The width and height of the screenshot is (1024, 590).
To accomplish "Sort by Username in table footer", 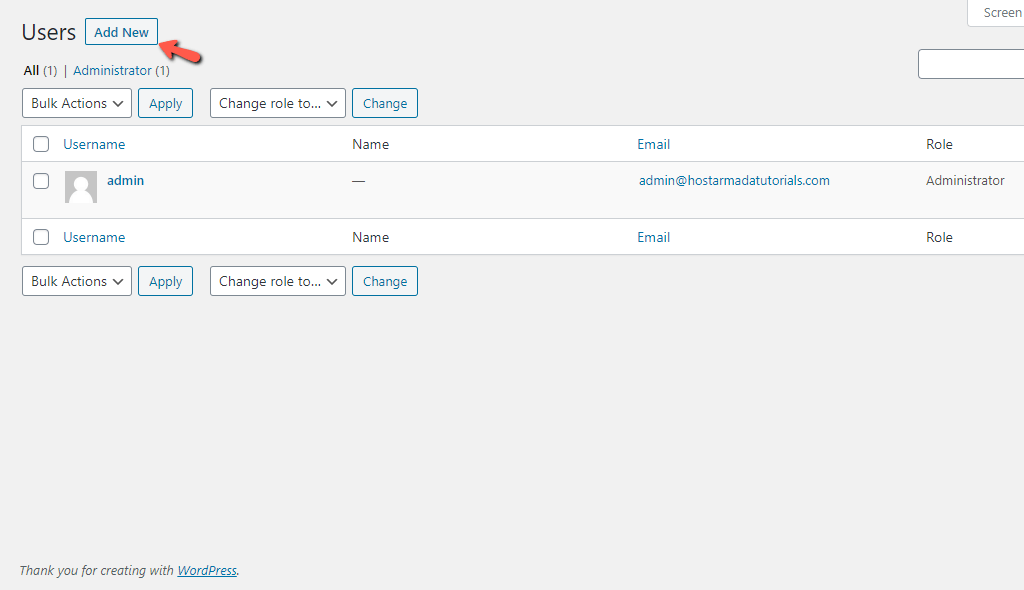I will pos(94,237).
